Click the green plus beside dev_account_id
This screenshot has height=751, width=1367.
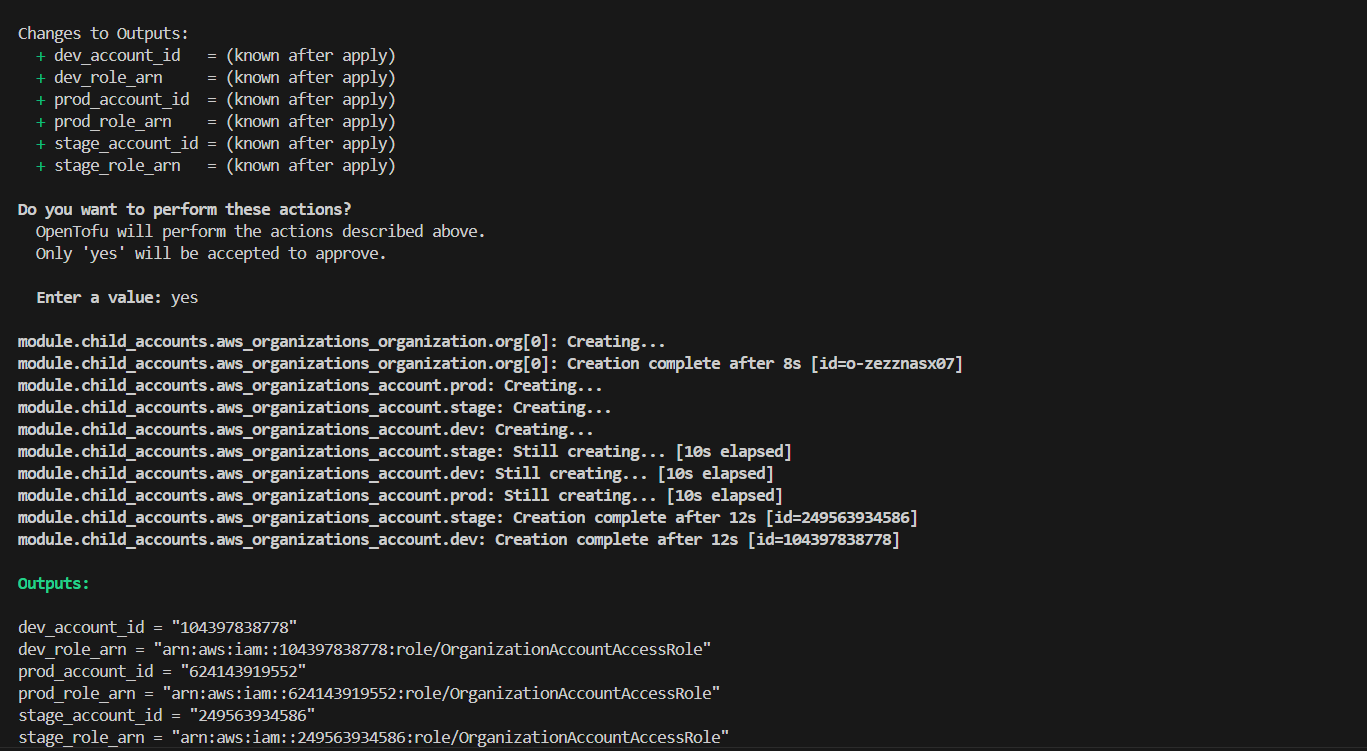pyautogui.click(x=41, y=55)
